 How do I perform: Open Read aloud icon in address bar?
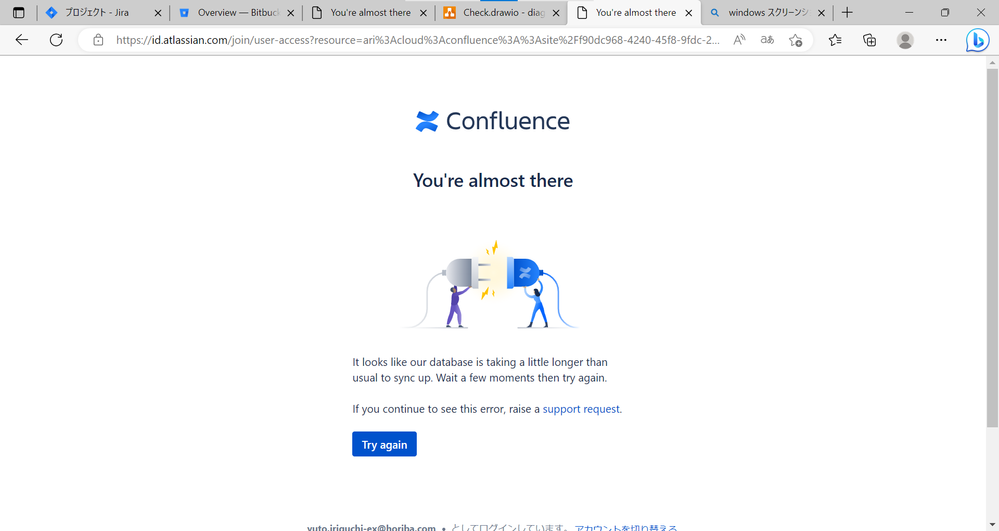click(739, 40)
